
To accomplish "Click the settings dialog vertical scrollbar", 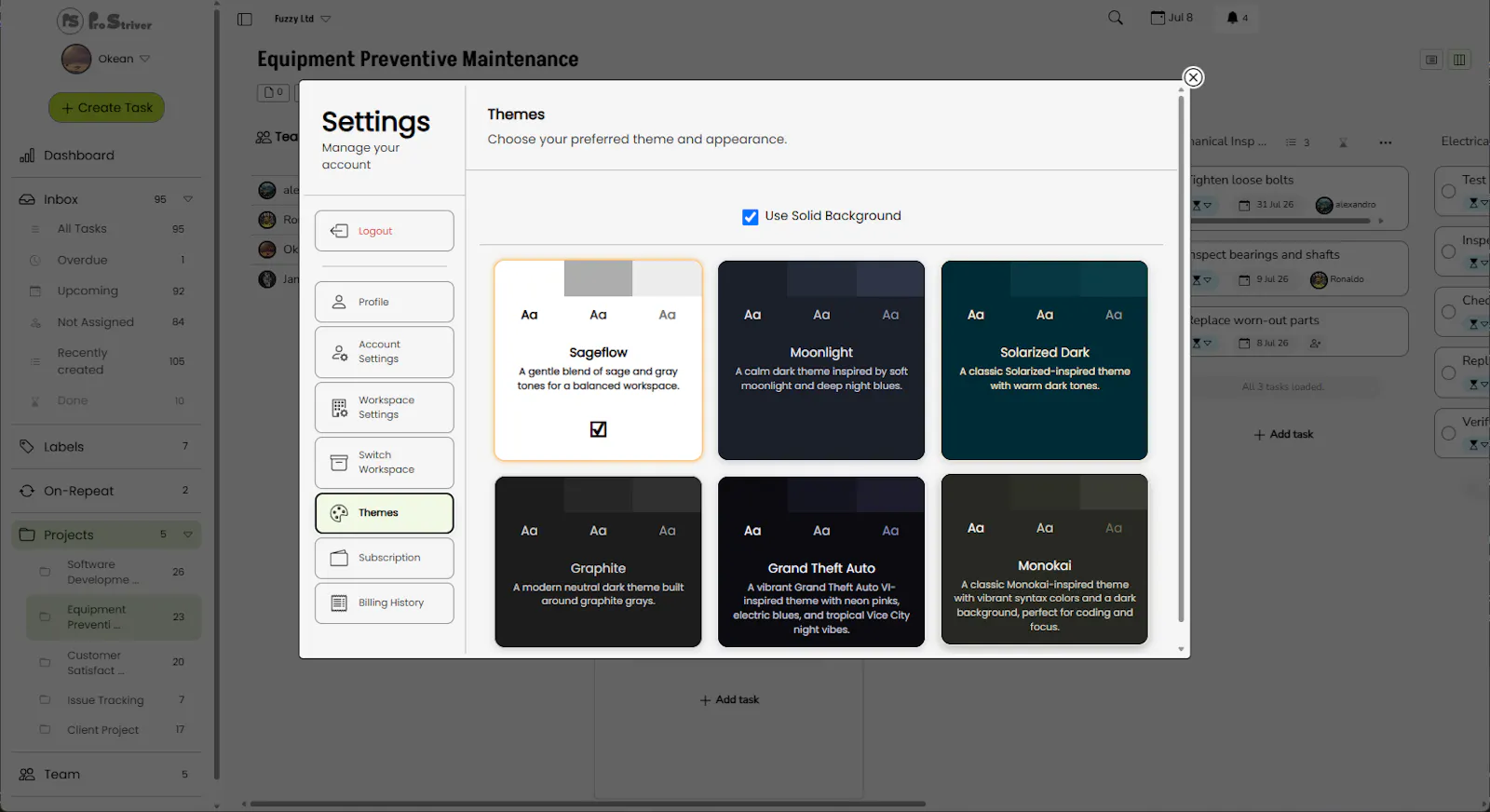I will click(1181, 359).
